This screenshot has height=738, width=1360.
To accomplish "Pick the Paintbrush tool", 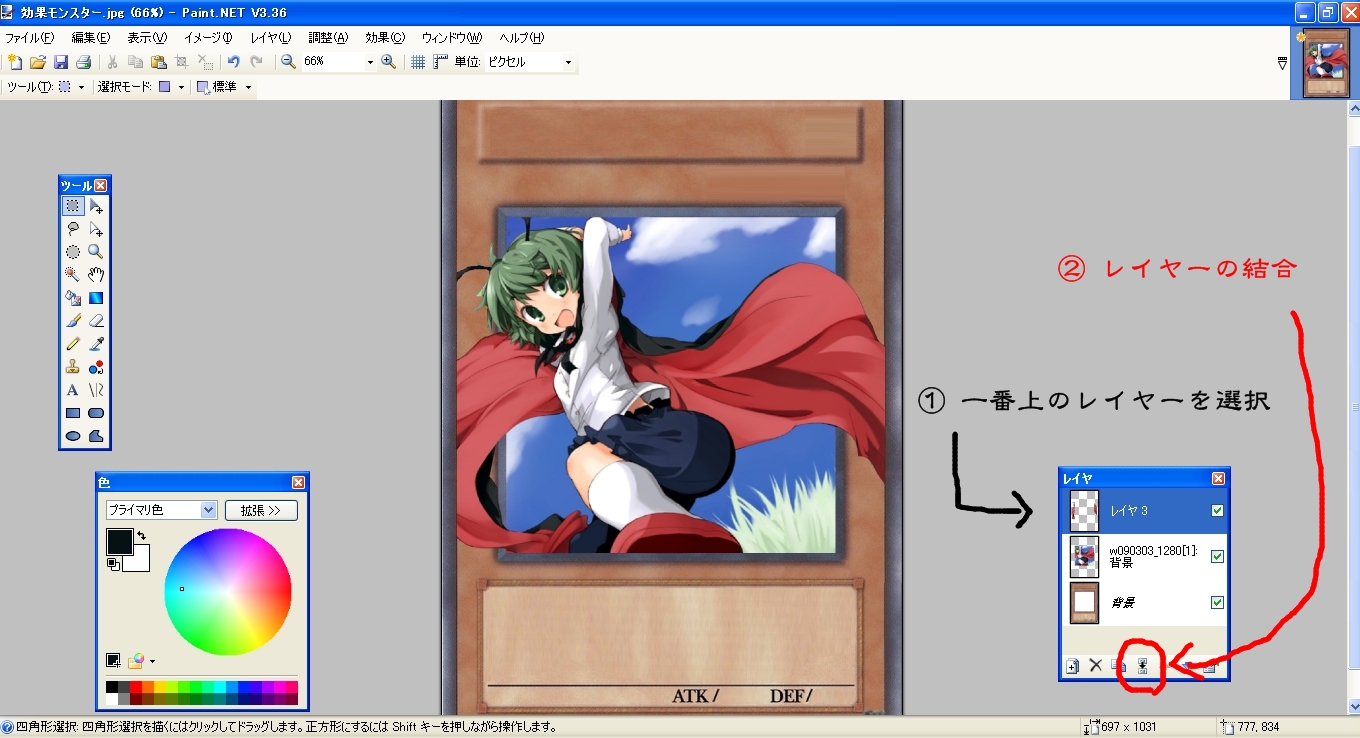I will click(x=73, y=321).
